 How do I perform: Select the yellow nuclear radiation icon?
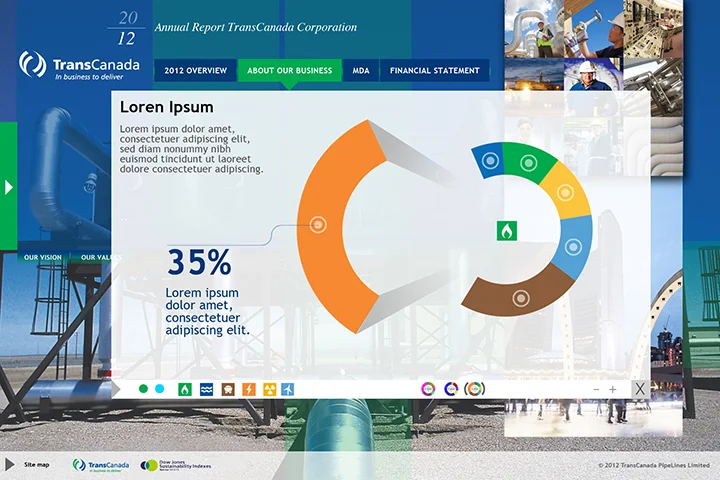pos(270,390)
